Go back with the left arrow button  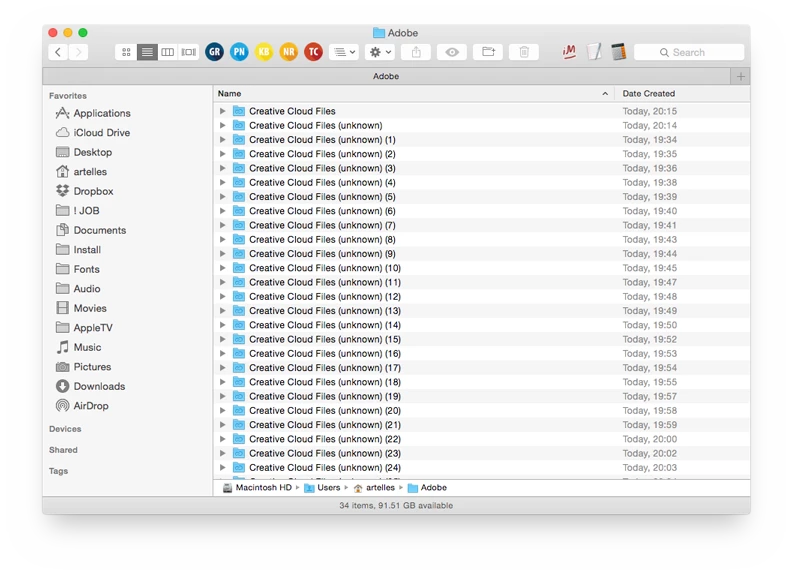pos(58,52)
